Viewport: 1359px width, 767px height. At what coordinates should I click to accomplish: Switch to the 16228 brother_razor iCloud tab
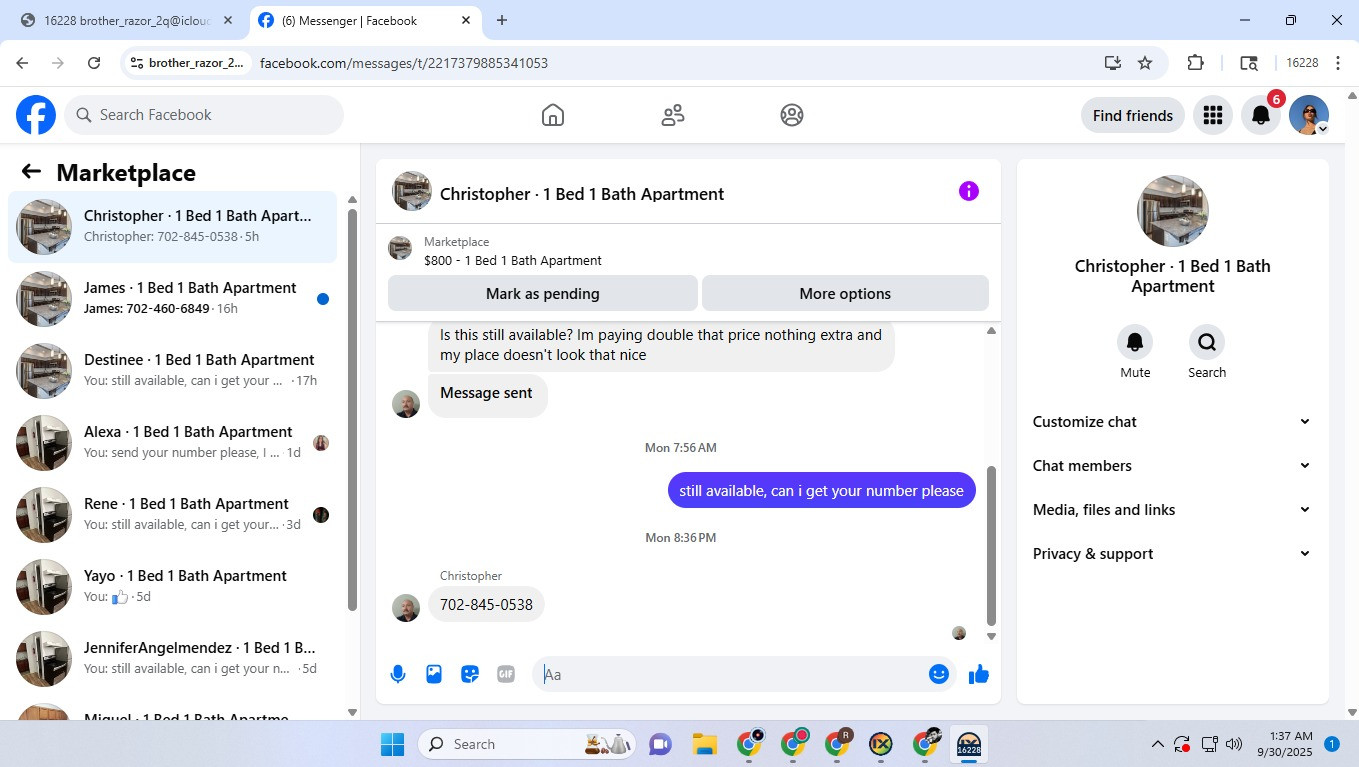point(127,20)
